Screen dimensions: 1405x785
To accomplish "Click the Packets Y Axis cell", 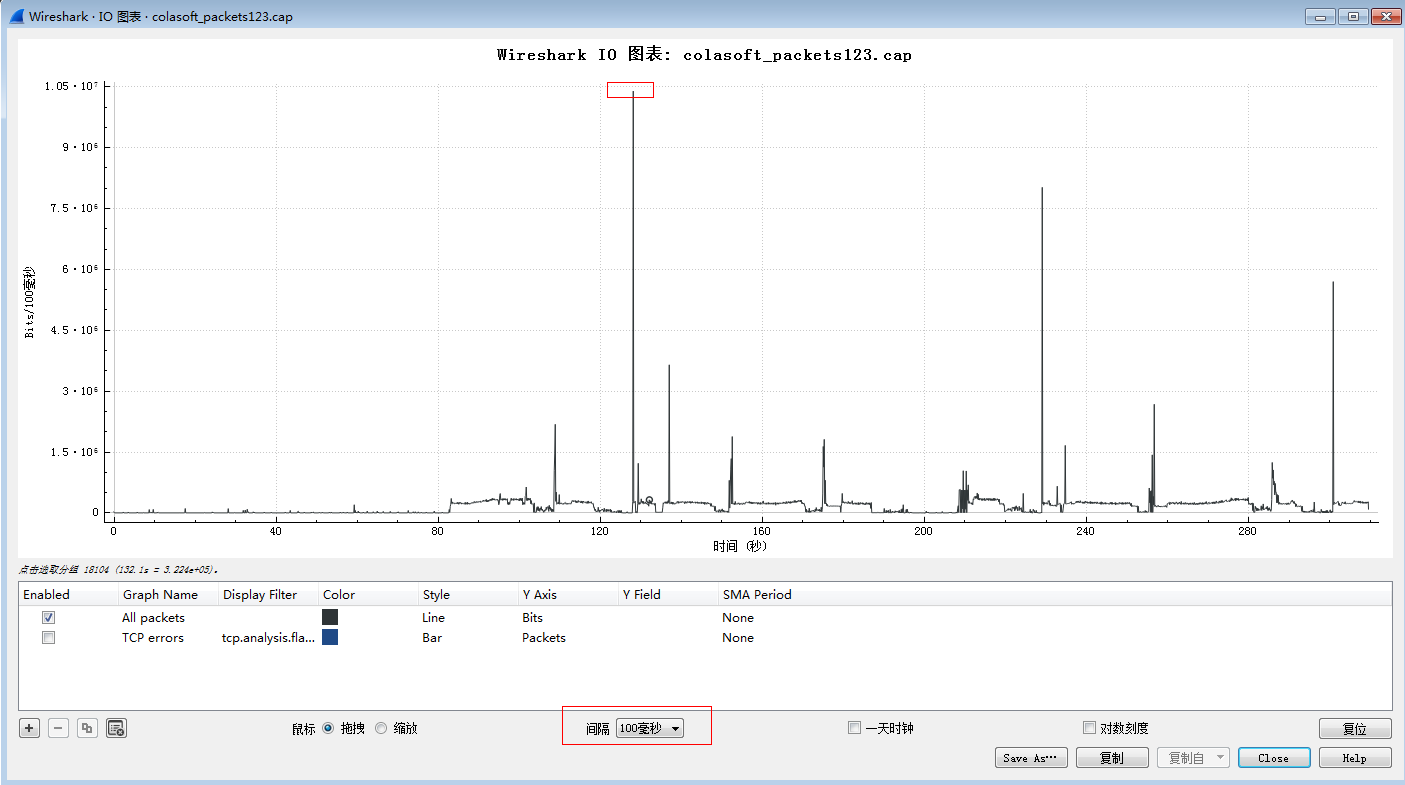I will pos(544,638).
